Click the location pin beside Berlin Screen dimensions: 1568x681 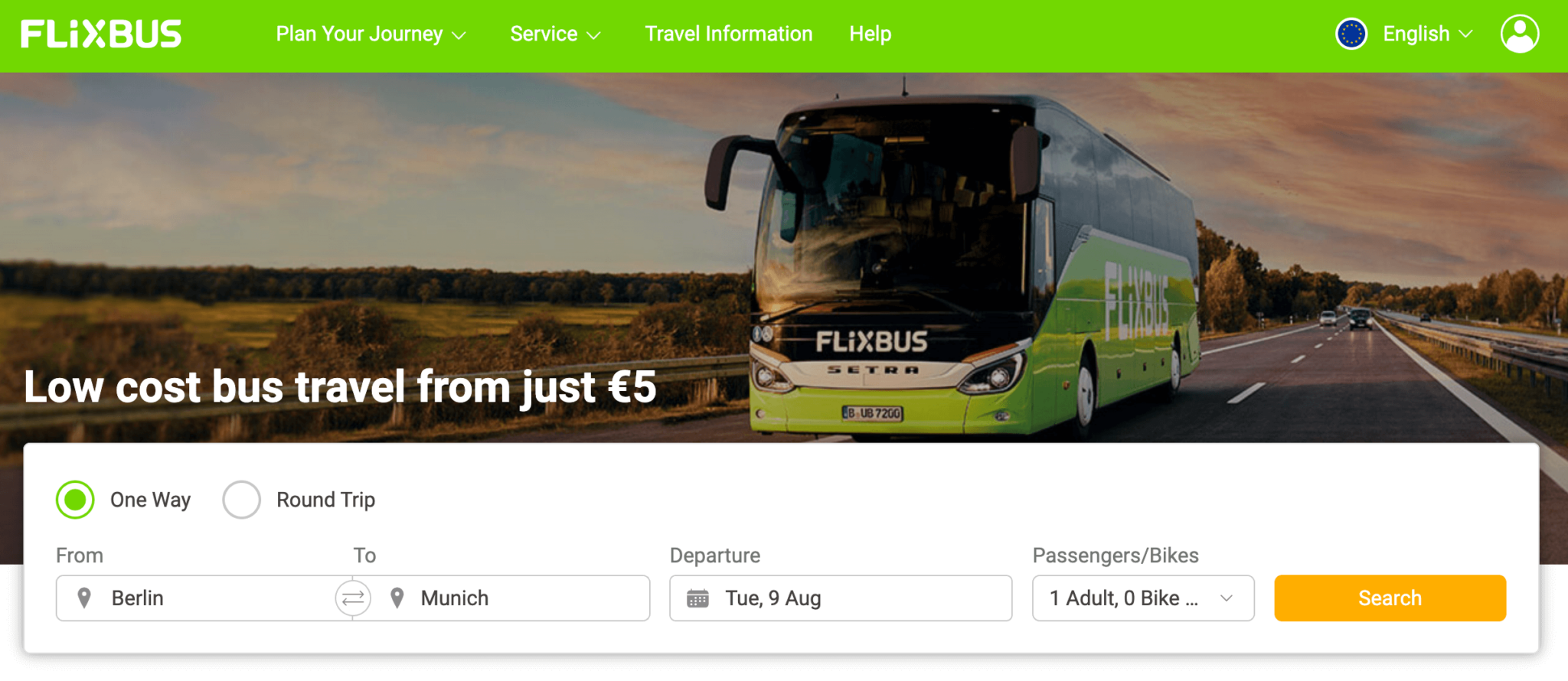point(84,598)
